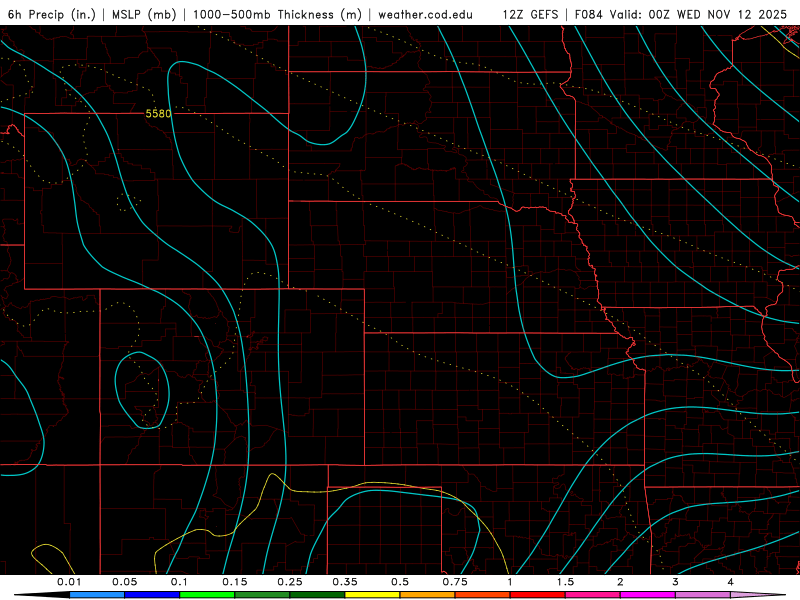Click the 1.5 legend value
Image resolution: width=800 pixels, height=600 pixels.
[565, 582]
